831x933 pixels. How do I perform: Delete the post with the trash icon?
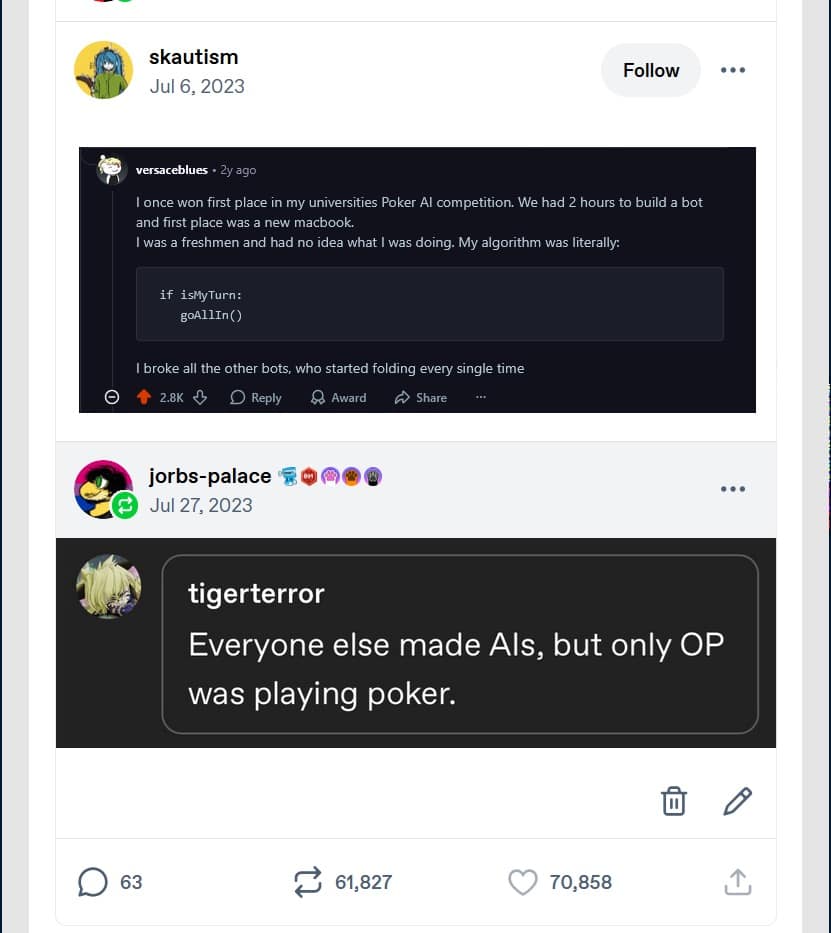(x=674, y=801)
